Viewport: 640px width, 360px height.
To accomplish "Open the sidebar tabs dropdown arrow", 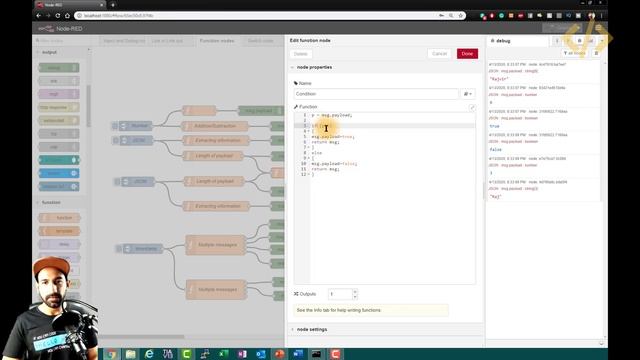I will [x=602, y=41].
